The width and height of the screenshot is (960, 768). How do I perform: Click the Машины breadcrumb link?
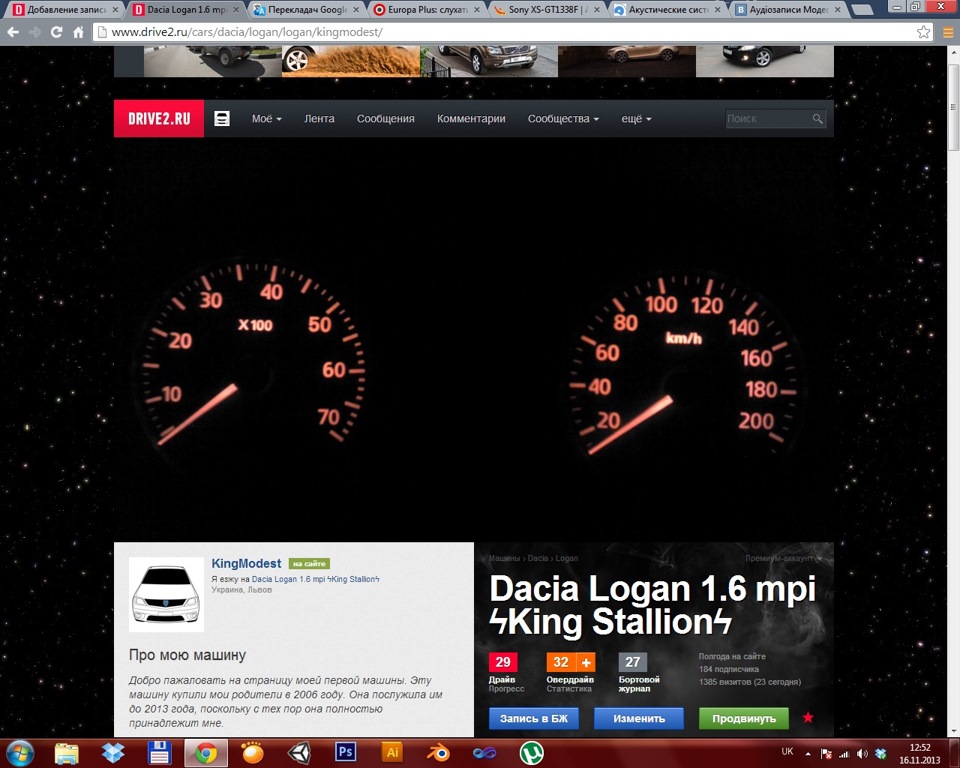tap(503, 558)
